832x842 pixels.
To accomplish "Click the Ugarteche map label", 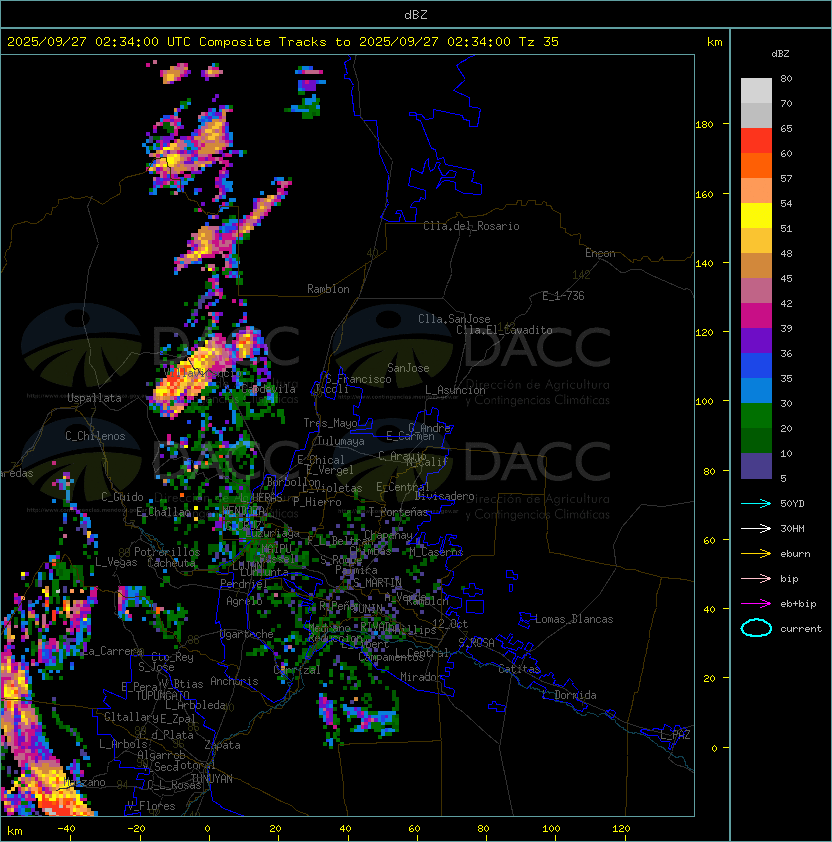I will [246, 634].
